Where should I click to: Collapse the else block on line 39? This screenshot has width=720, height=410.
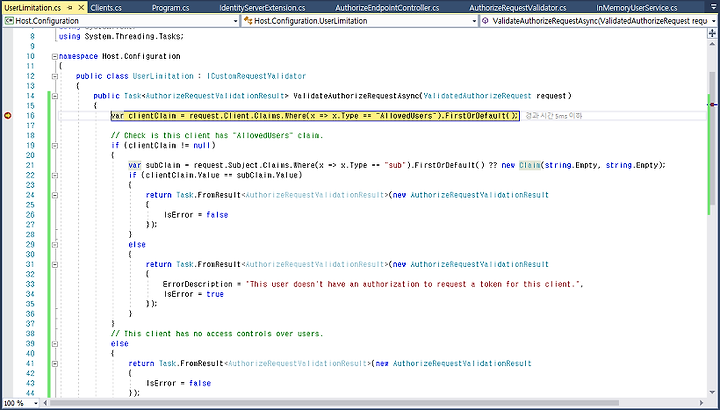(55, 344)
